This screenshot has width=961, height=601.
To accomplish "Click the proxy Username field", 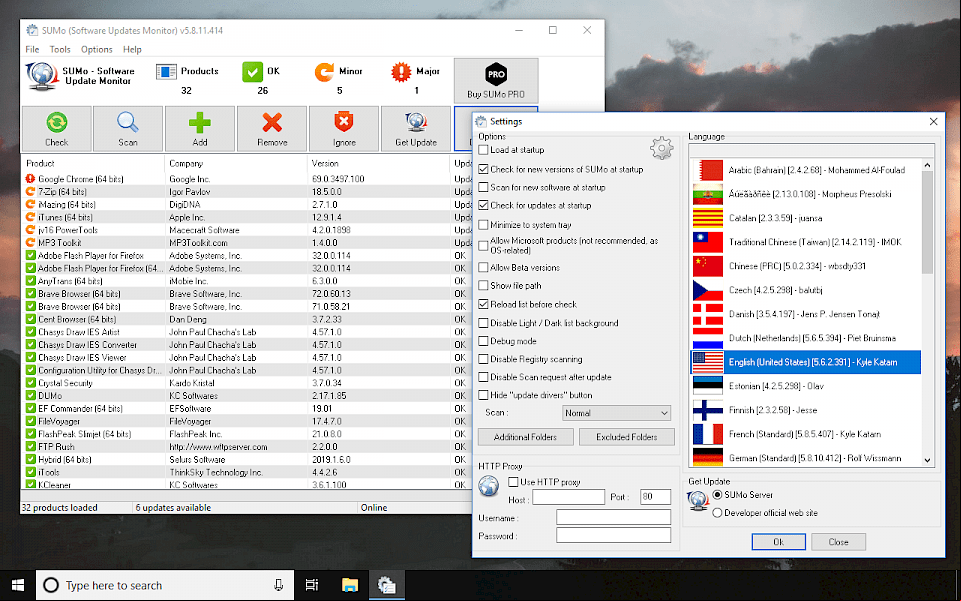I will 613,518.
